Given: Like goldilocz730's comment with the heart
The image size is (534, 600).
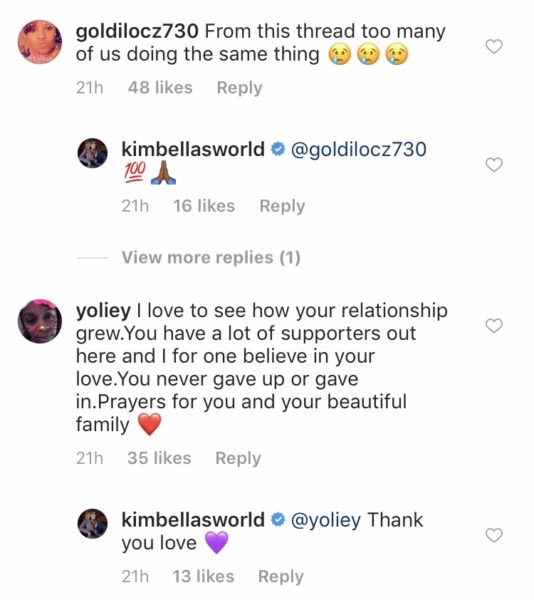Looking at the screenshot, I should 494,46.
